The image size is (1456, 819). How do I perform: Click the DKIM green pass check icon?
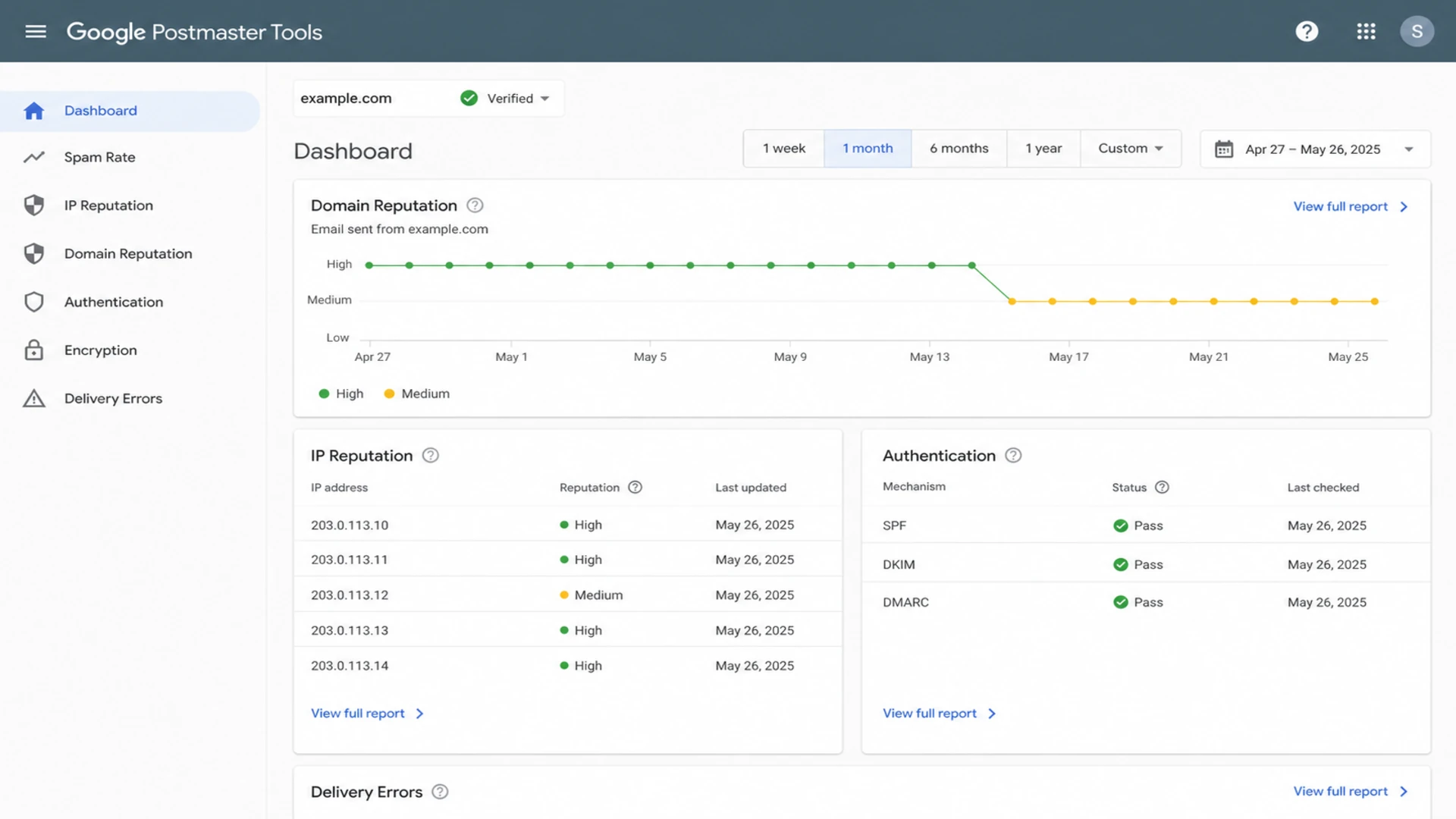point(1120,564)
